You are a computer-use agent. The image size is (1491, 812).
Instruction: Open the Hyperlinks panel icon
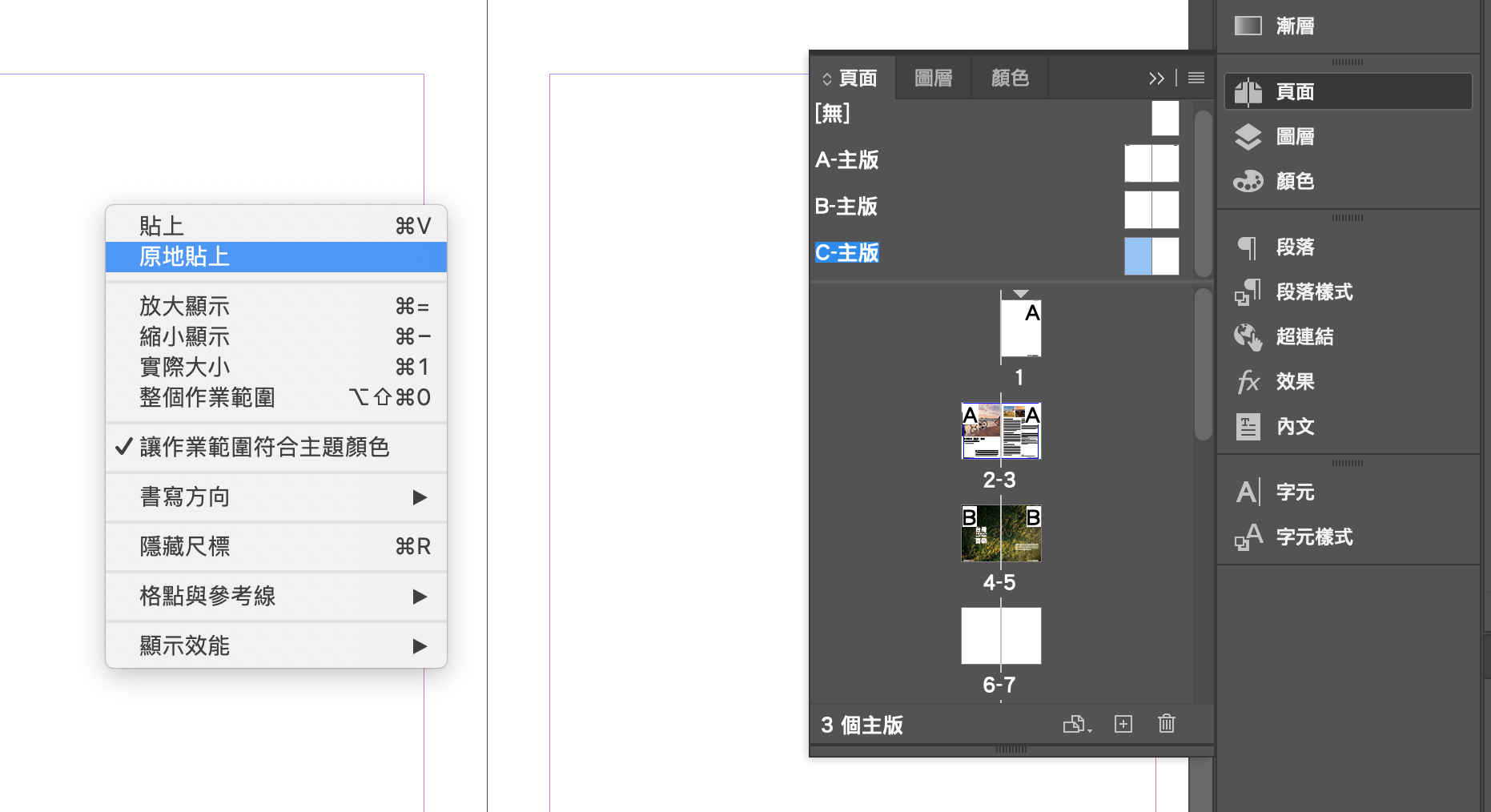[1248, 336]
